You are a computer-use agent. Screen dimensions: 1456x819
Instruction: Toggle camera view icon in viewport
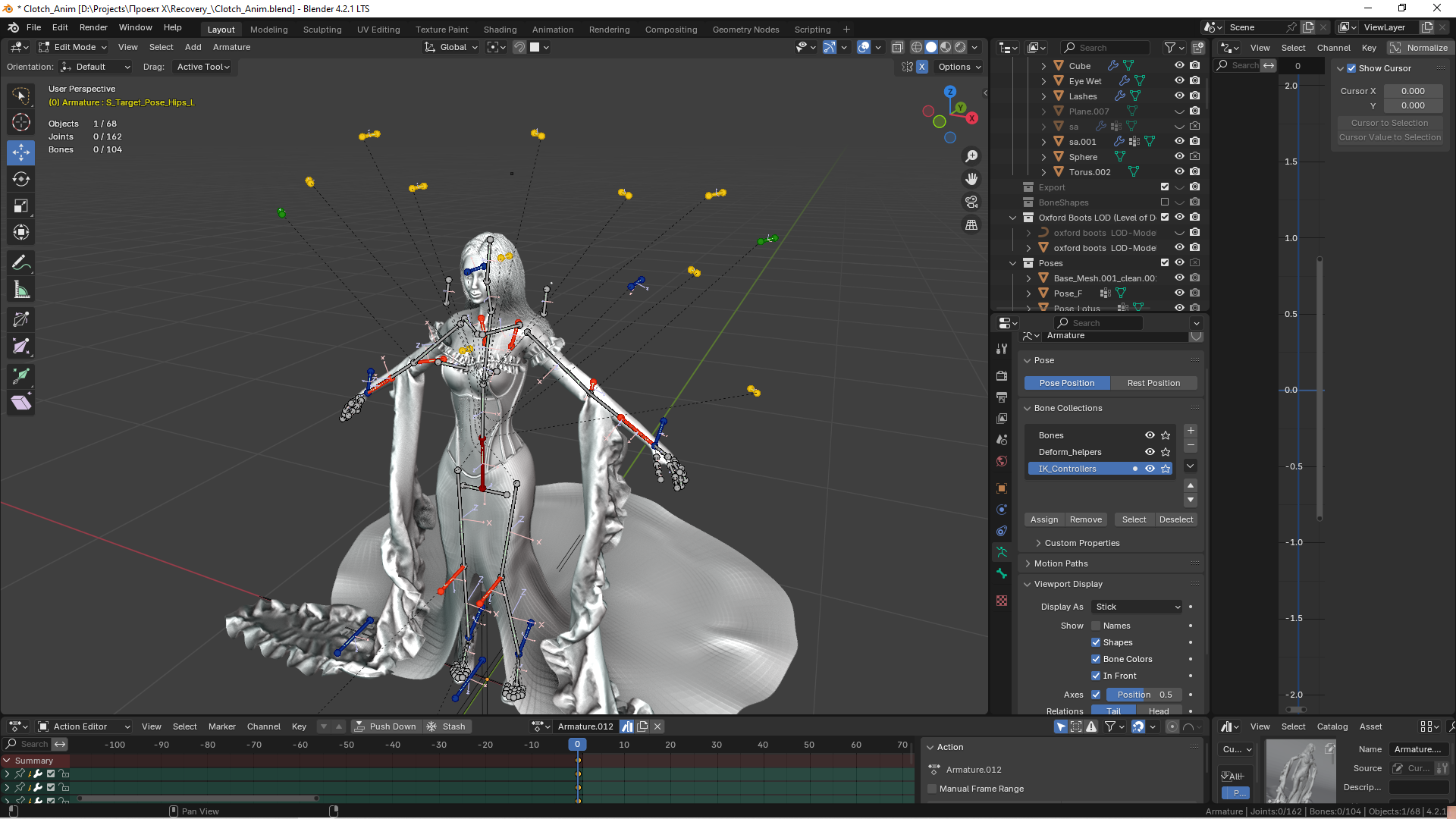click(x=971, y=202)
